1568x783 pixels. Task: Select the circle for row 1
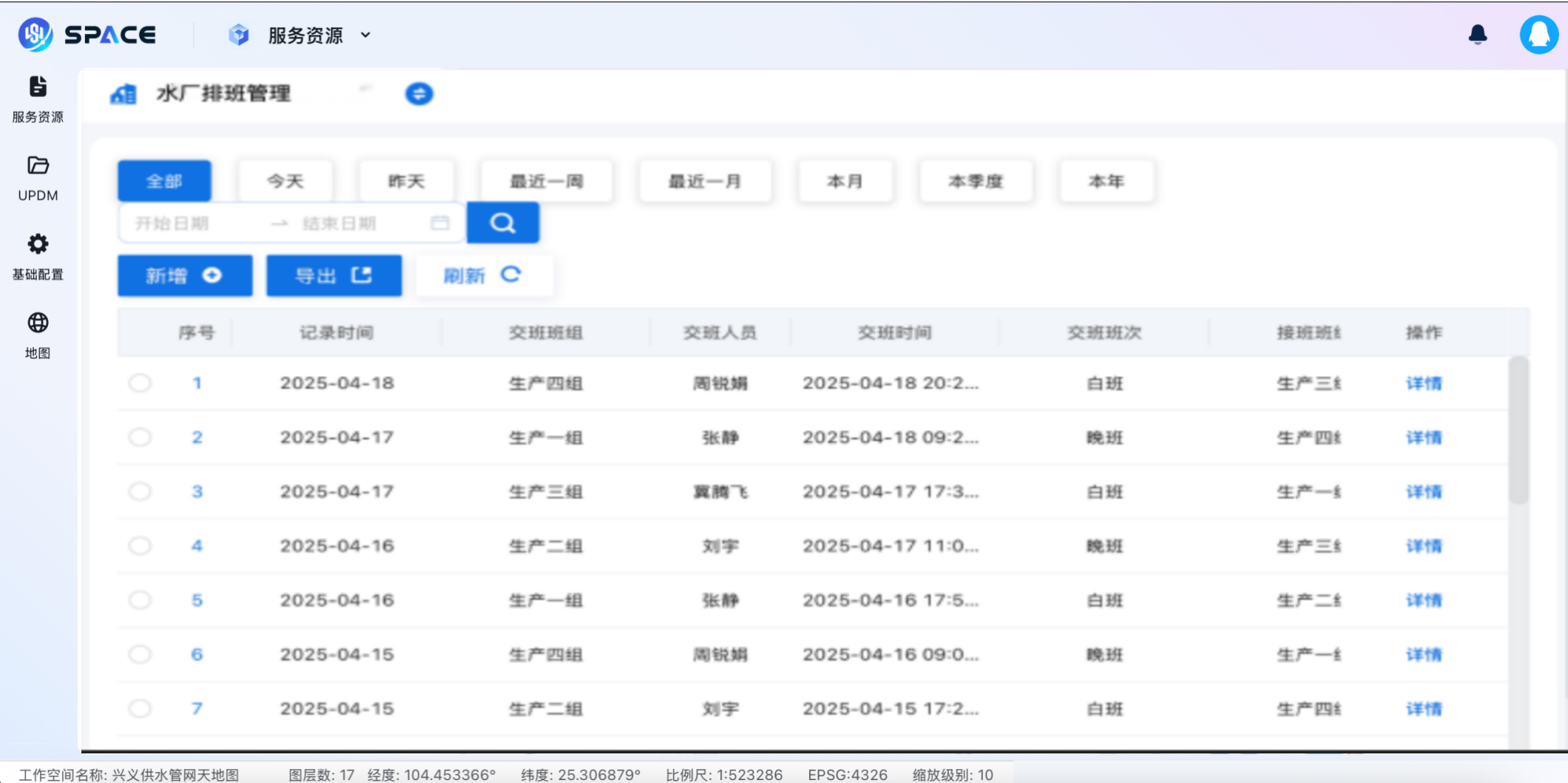coord(140,383)
